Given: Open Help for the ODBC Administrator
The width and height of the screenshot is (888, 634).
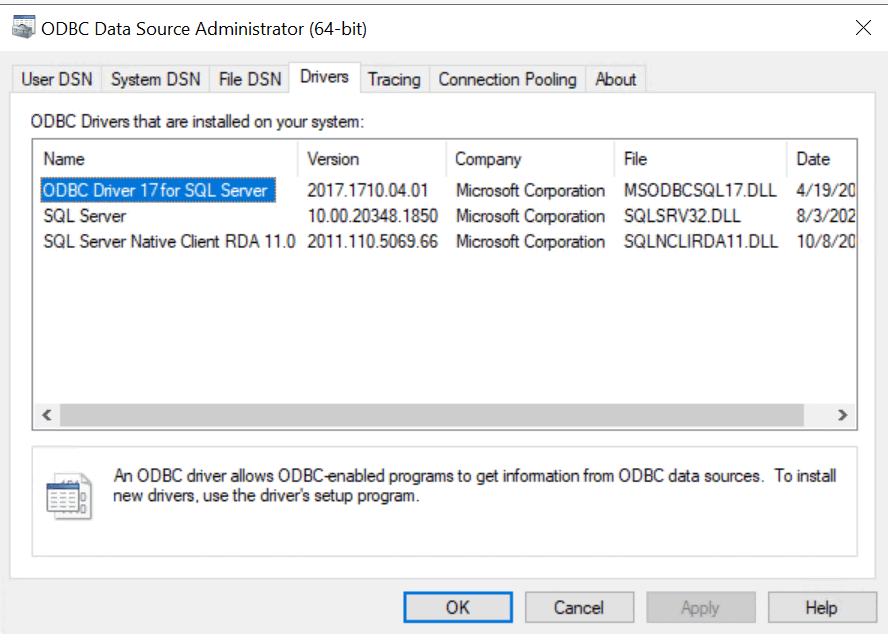Looking at the screenshot, I should coord(822,606).
